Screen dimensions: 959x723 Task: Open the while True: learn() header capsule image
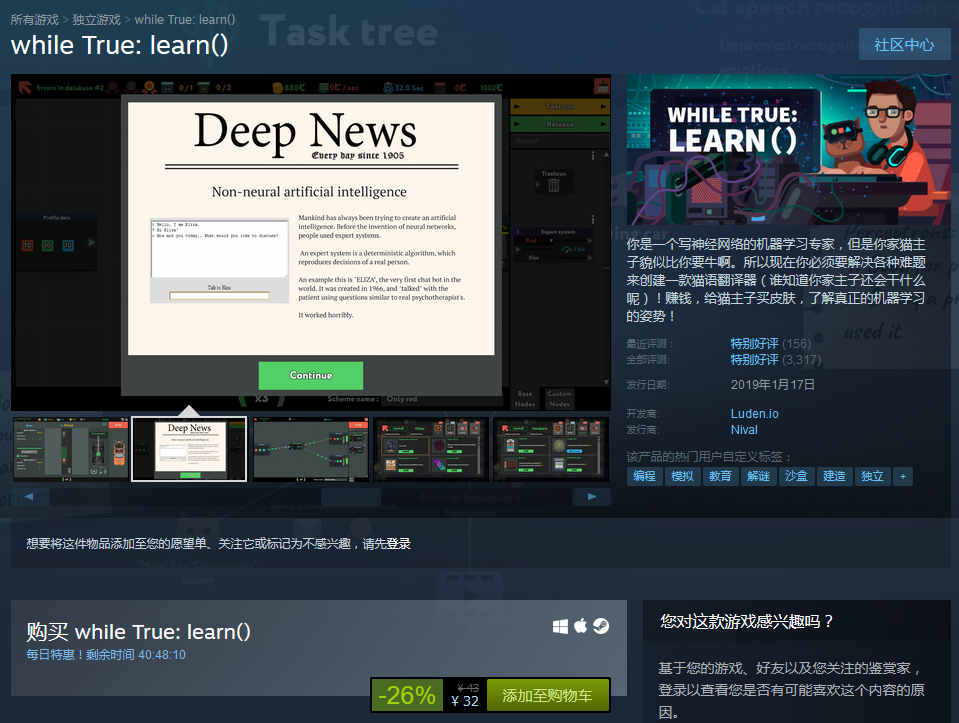click(788, 149)
